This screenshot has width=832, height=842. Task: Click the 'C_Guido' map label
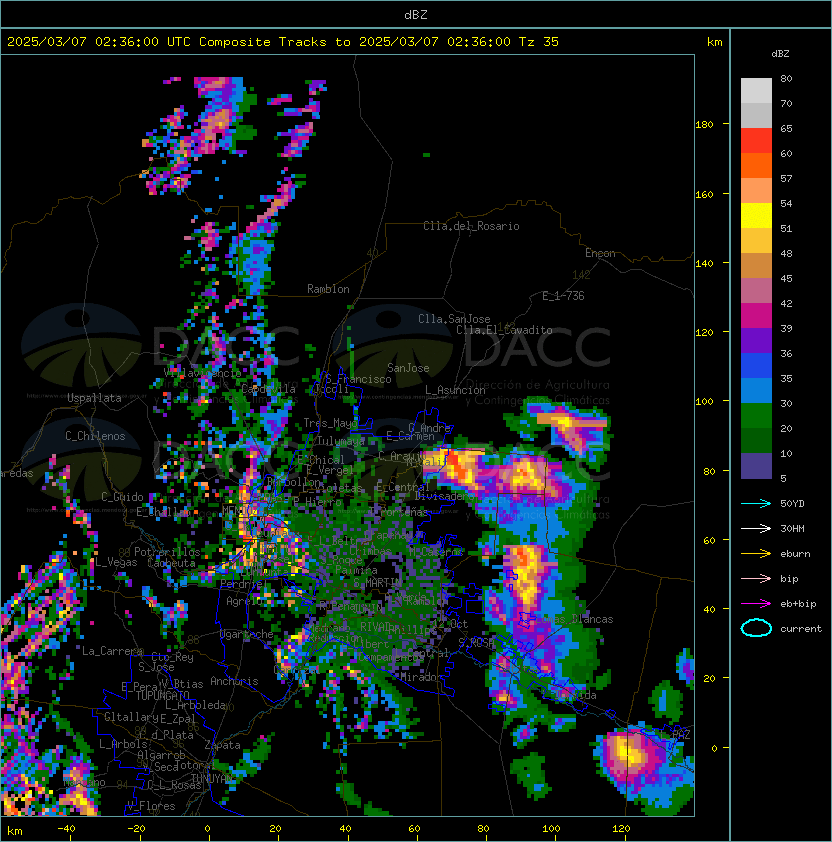[122, 497]
